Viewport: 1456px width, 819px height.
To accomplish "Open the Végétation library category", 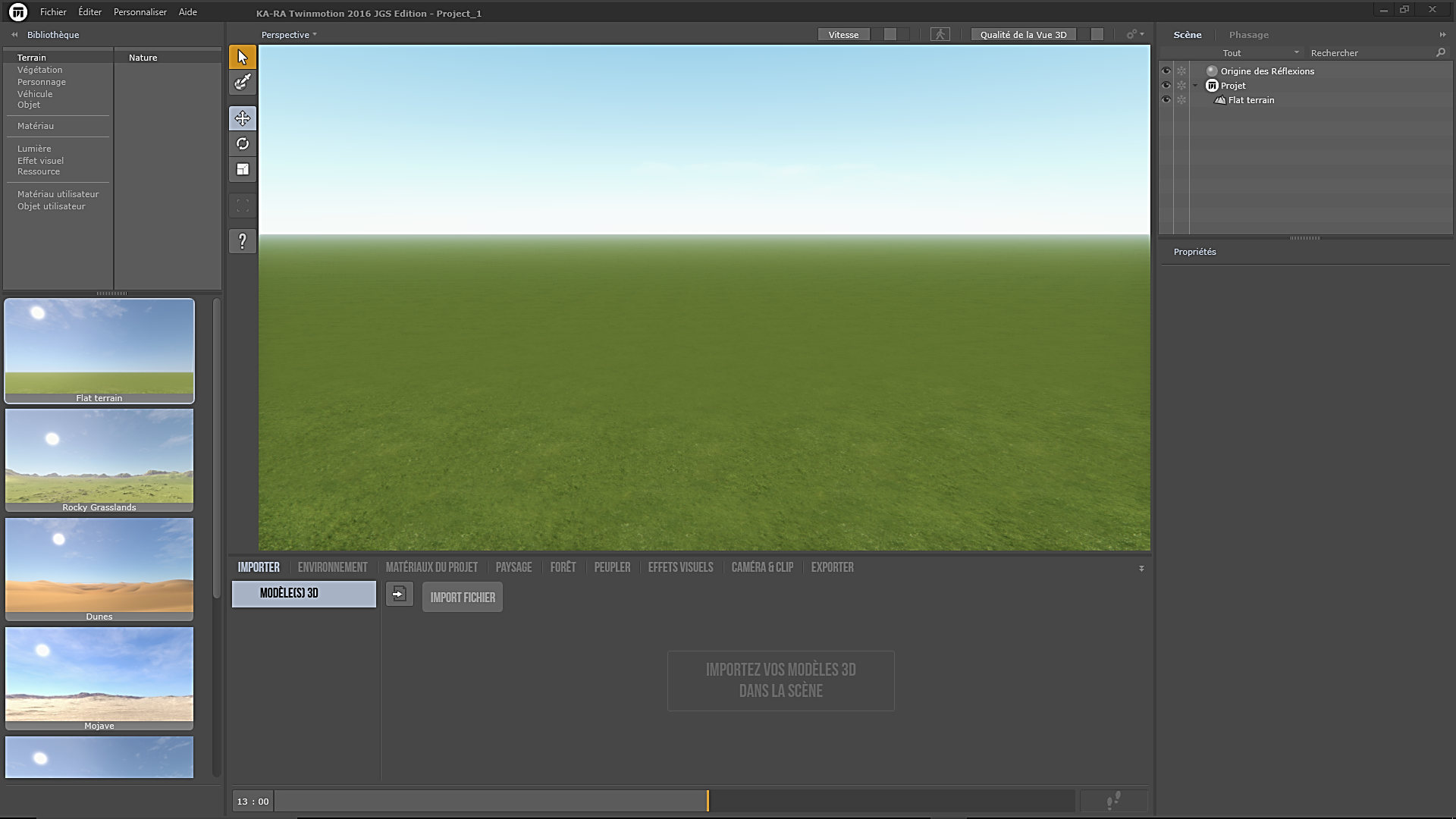I will (40, 70).
